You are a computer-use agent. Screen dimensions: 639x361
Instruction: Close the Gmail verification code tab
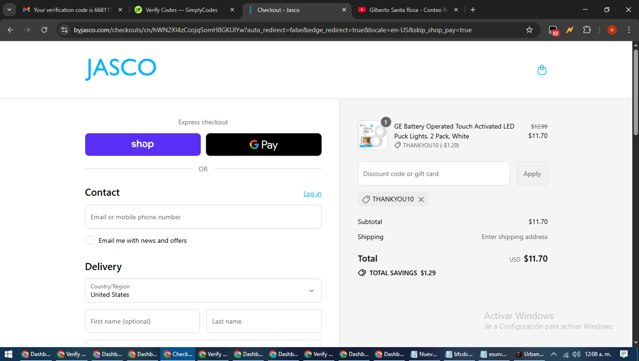click(120, 10)
